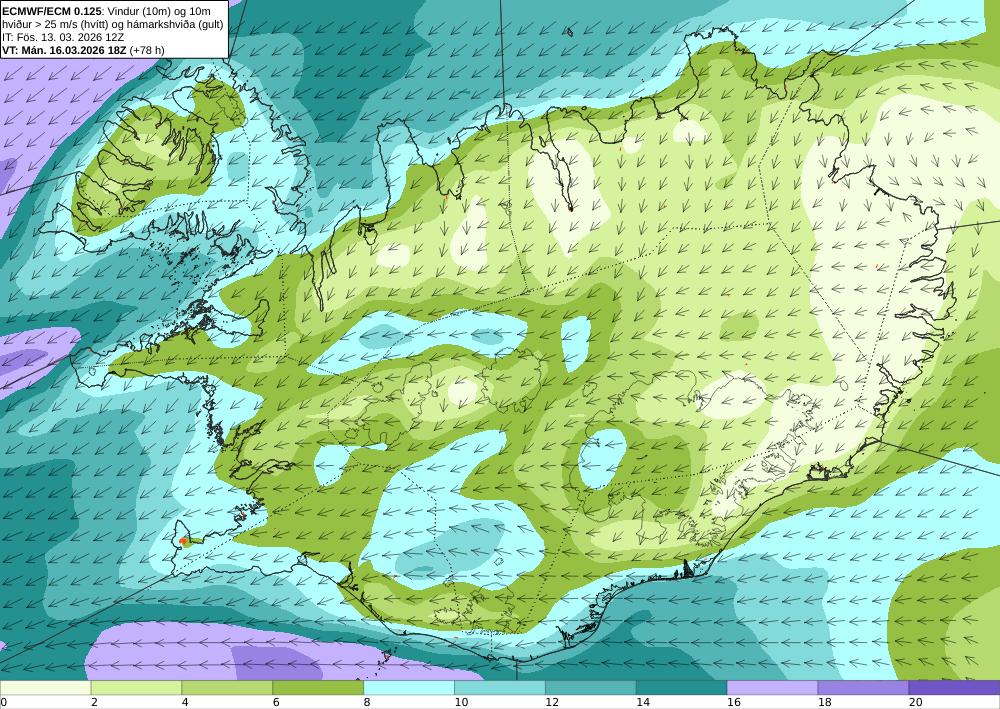The image size is (1000, 709).
Task: Click the legend value "20"
Action: (x=916, y=702)
